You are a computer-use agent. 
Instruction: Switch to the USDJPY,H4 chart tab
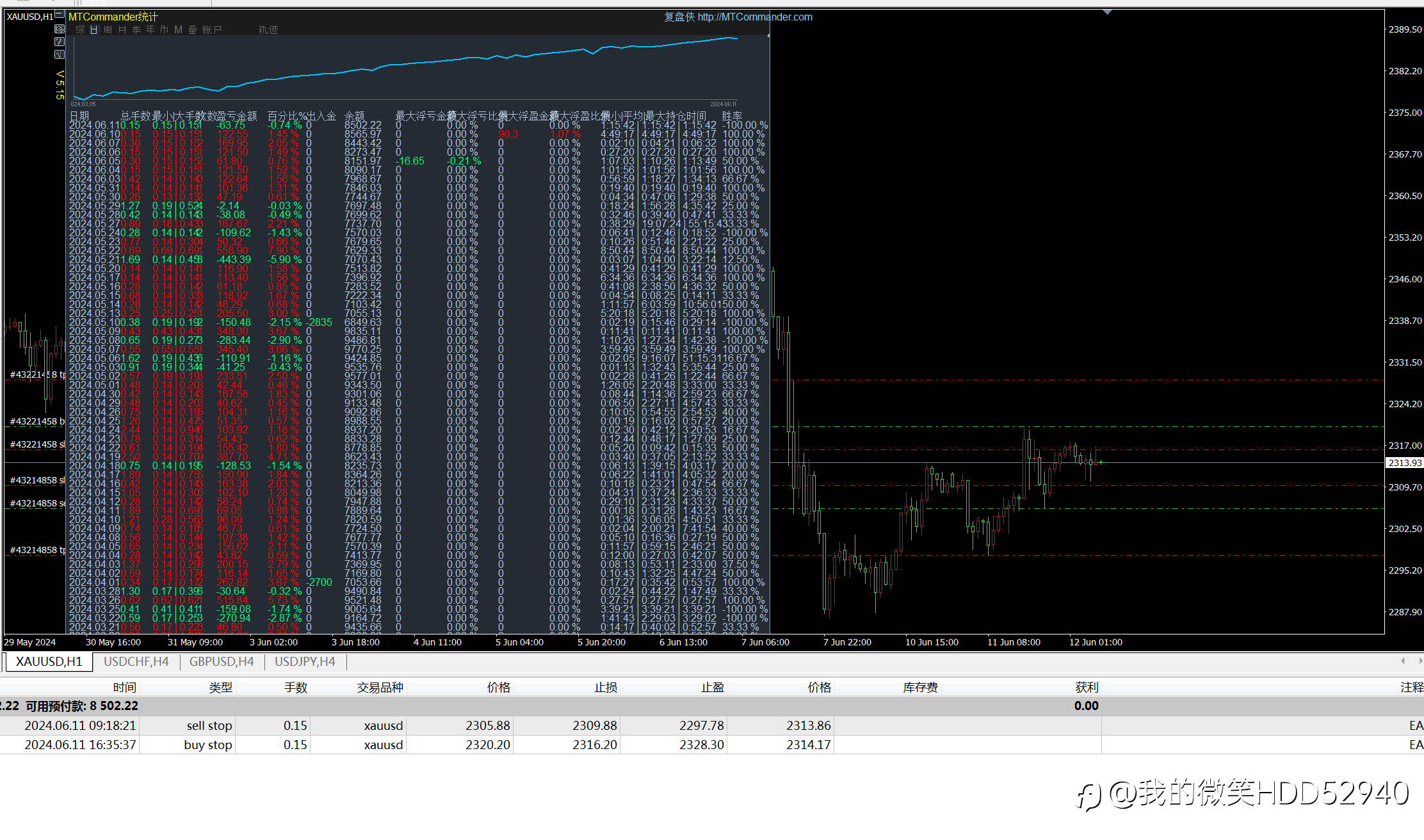pyautogui.click(x=305, y=661)
